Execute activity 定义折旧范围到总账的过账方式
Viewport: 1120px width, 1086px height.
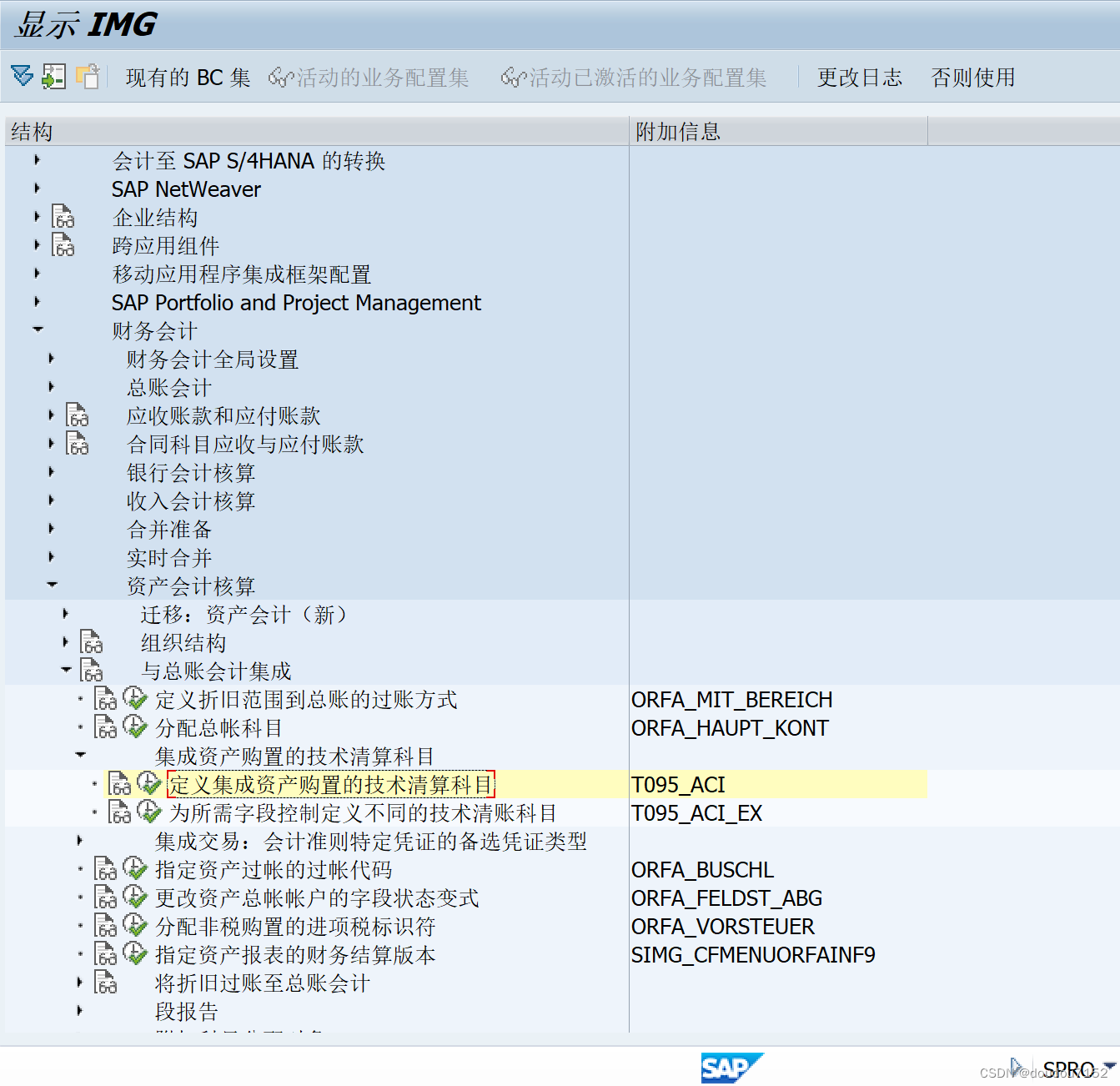click(135, 697)
